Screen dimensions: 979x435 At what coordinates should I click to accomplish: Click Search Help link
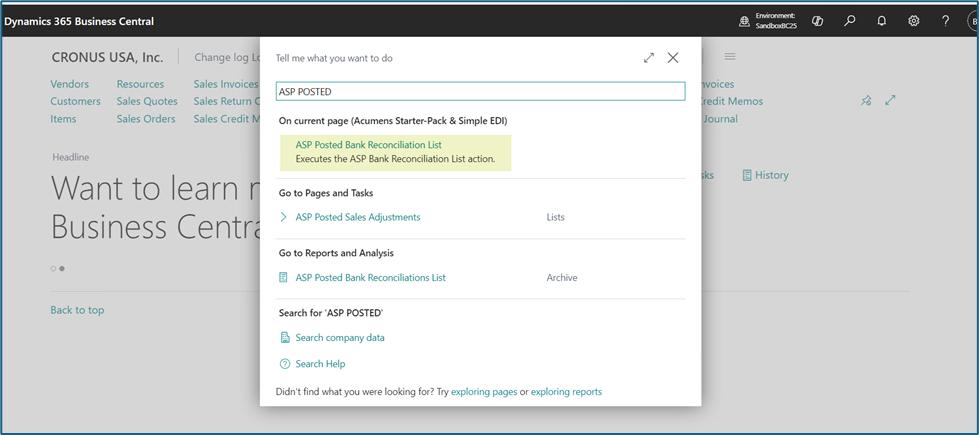pos(320,364)
